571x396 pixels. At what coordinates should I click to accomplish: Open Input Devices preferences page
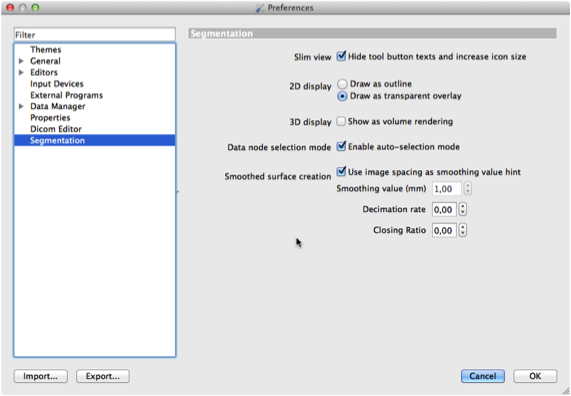point(57,84)
